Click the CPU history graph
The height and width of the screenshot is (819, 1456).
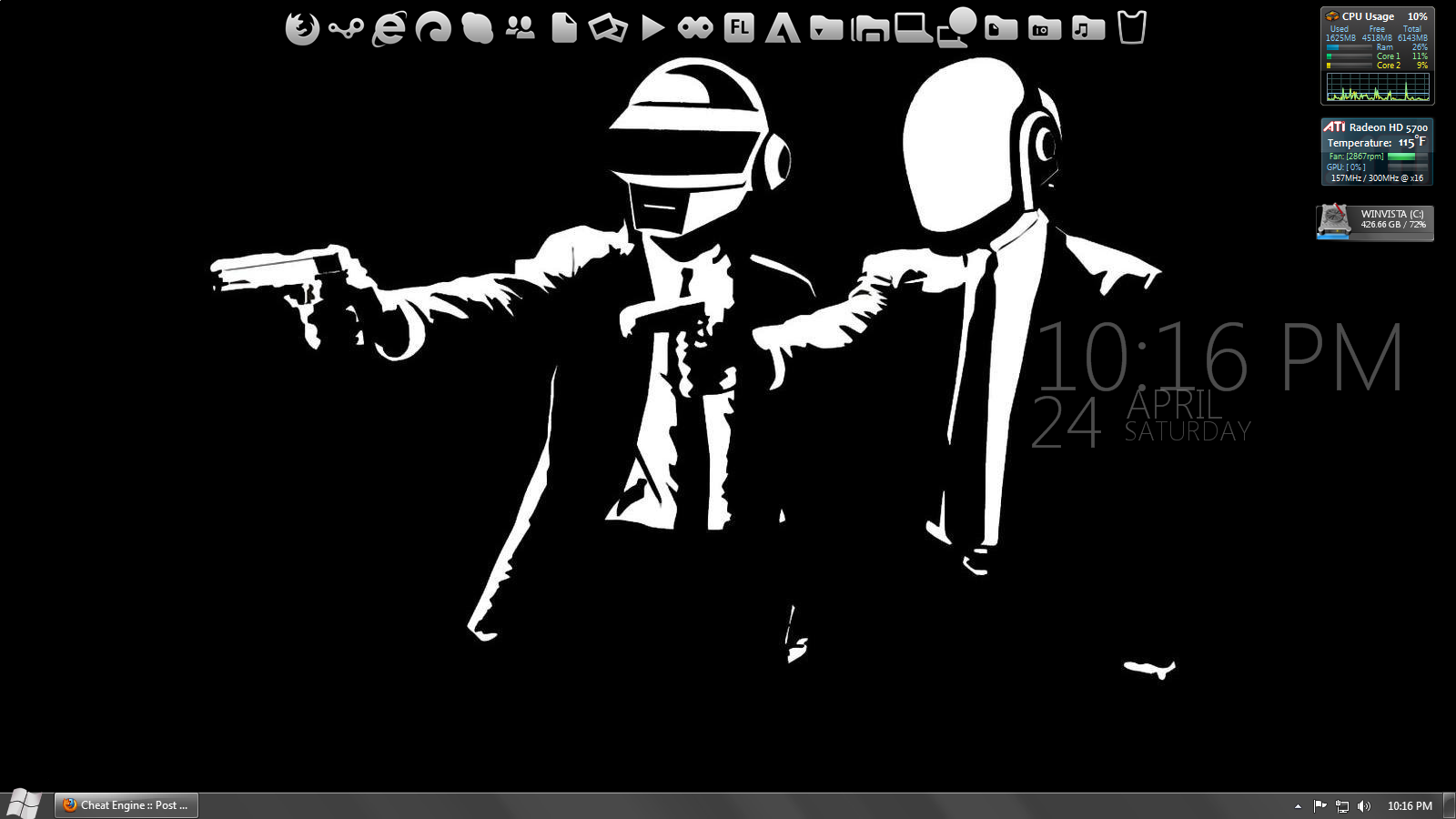tap(1378, 87)
